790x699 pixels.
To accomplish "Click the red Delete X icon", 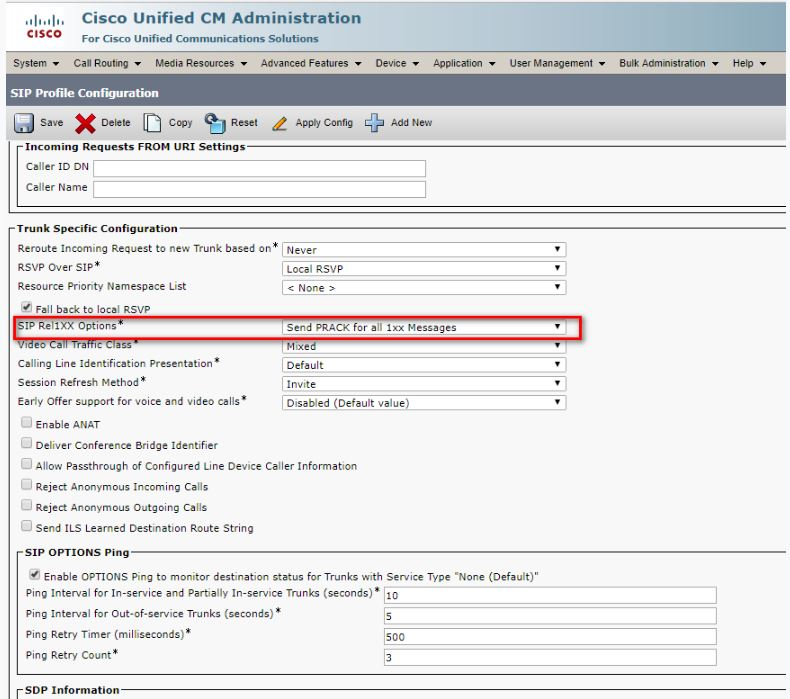I will [x=87, y=122].
